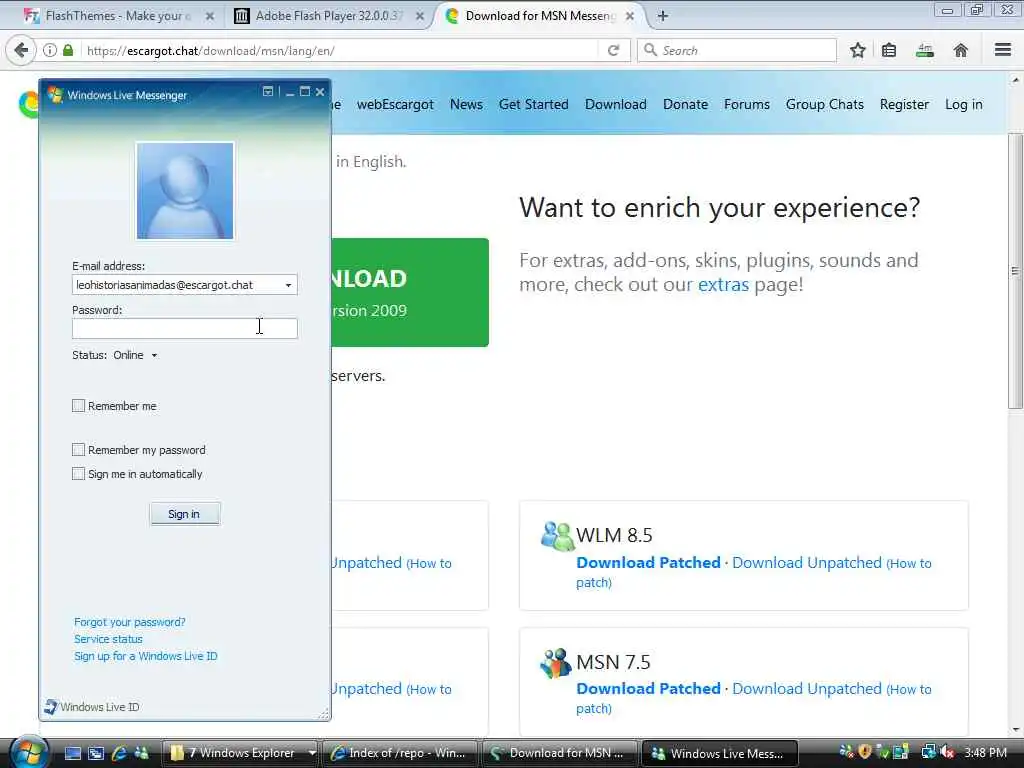Open the Forums nav item
Image resolution: width=1024 pixels, height=768 pixels.
(746, 104)
